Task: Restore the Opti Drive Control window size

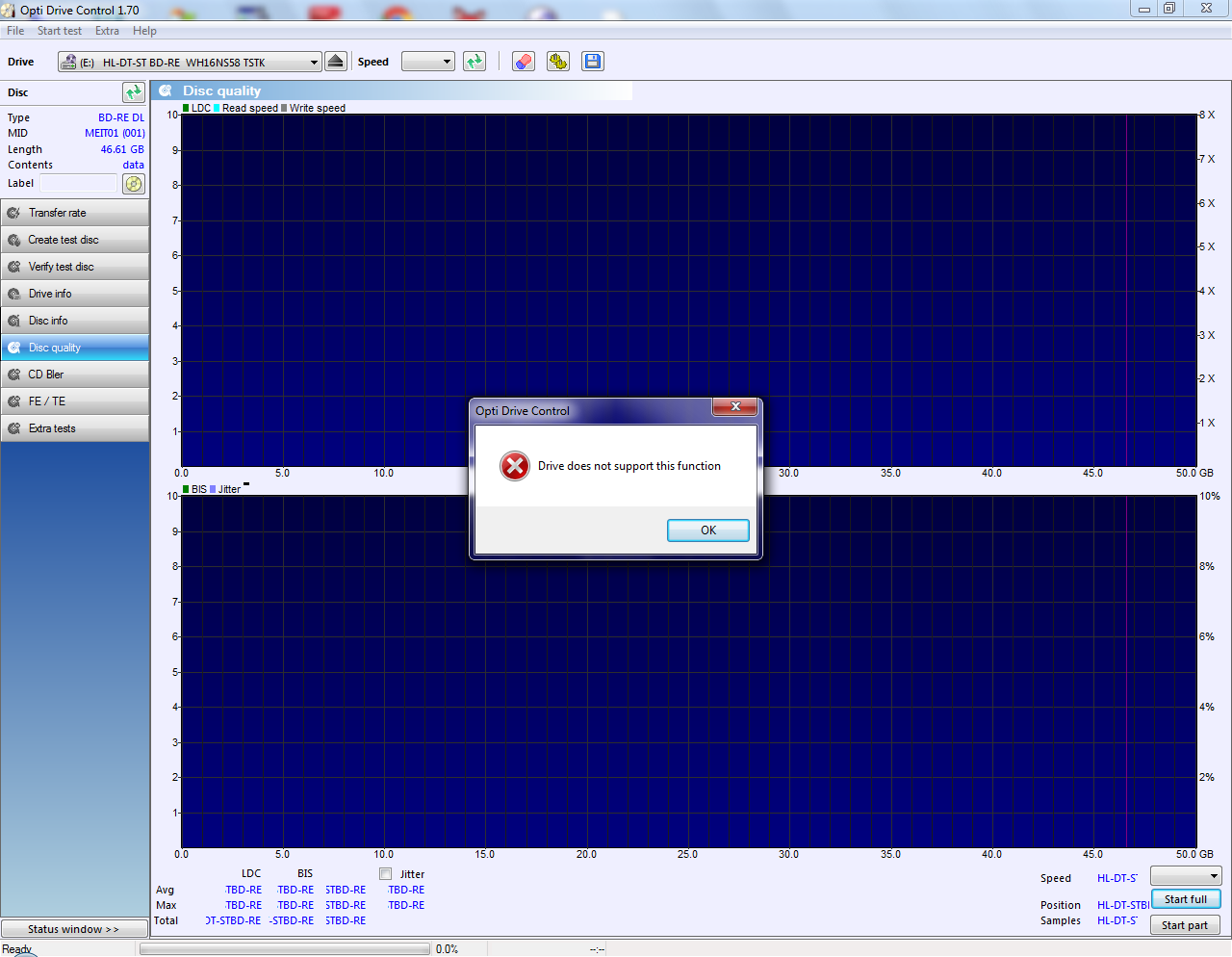Action: (1169, 9)
